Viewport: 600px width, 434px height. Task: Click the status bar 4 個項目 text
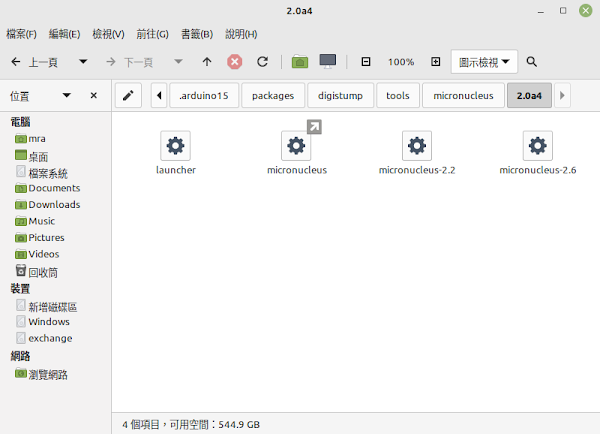click(x=141, y=424)
